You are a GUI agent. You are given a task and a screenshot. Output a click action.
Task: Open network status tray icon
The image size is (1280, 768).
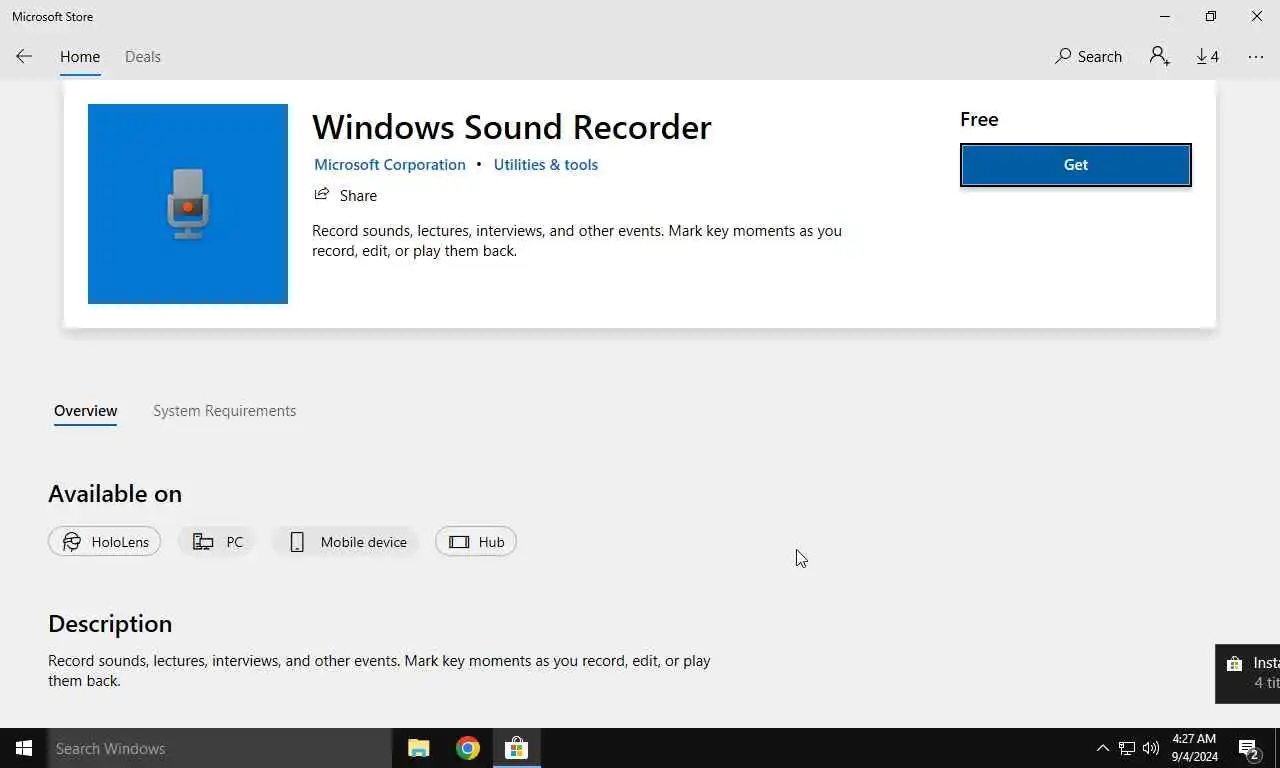[x=1127, y=748]
